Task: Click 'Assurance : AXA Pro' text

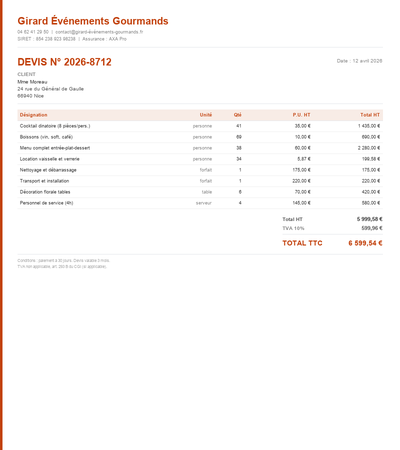Action: coord(104,39)
